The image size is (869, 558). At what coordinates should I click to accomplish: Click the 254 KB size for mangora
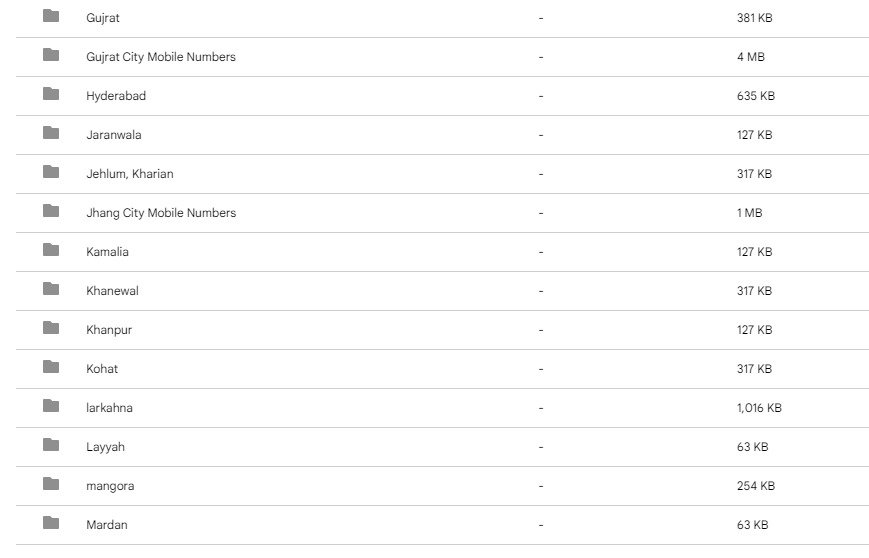pos(755,486)
